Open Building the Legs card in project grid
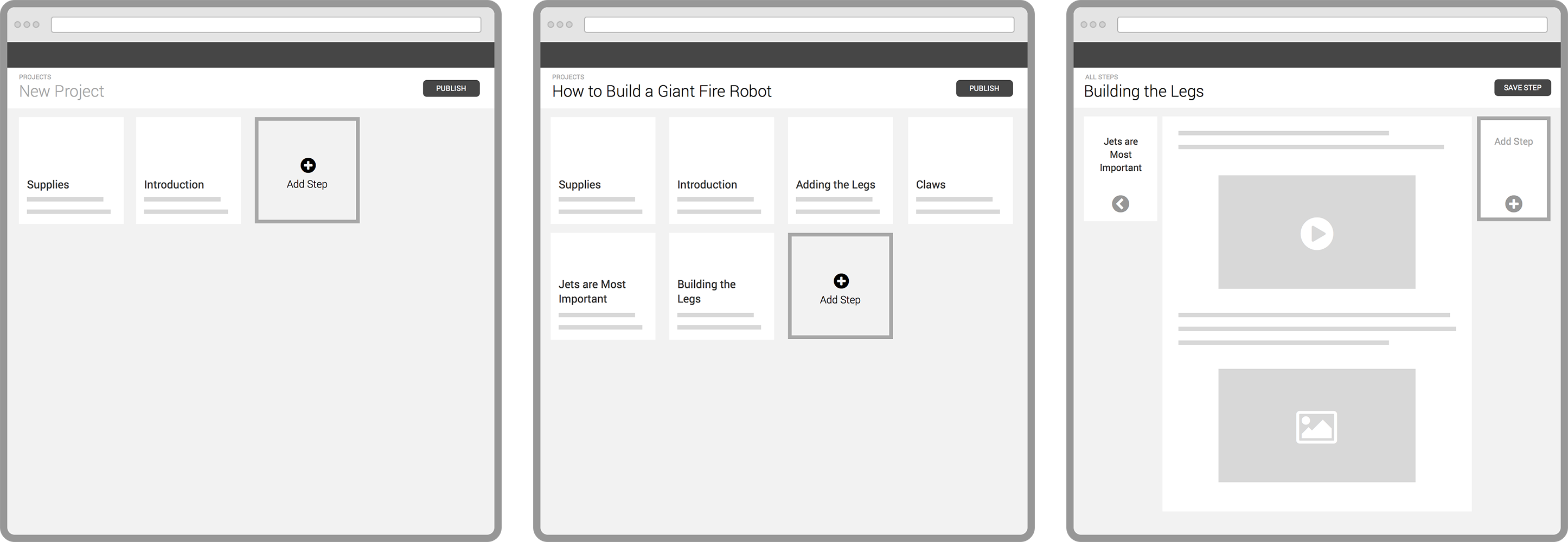1568x542 pixels. pos(722,286)
